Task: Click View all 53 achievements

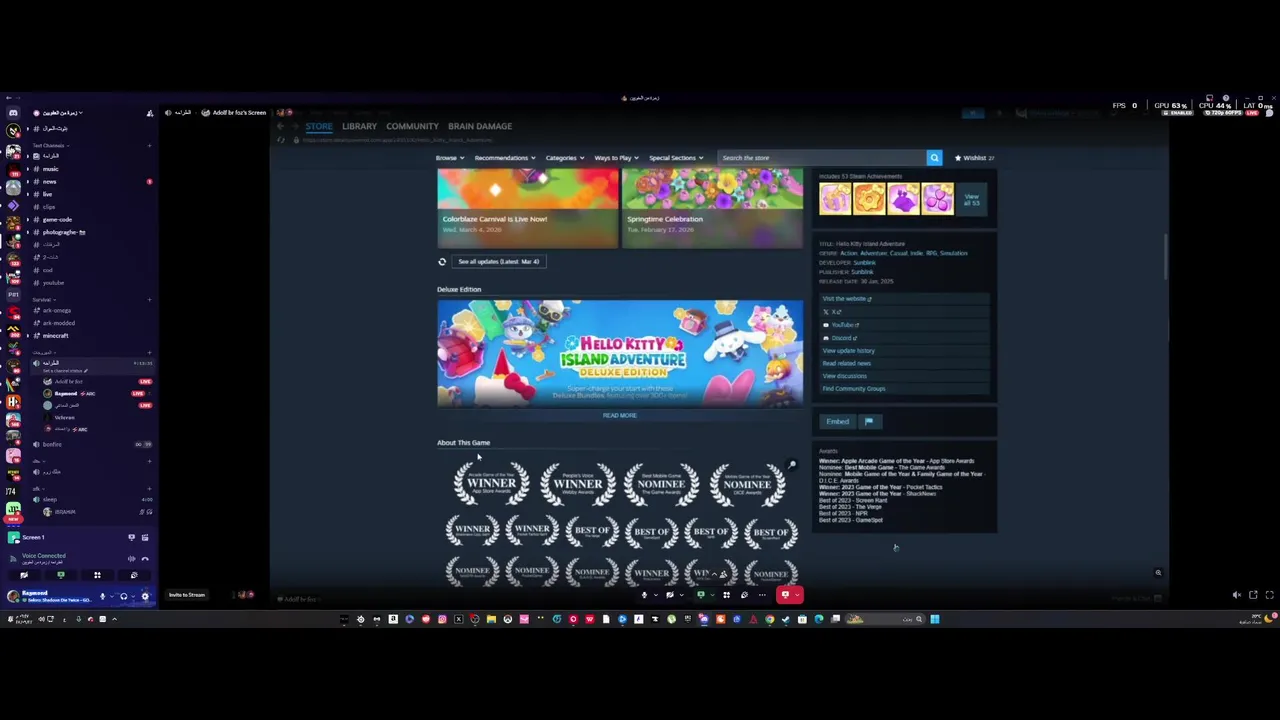Action: click(971, 200)
